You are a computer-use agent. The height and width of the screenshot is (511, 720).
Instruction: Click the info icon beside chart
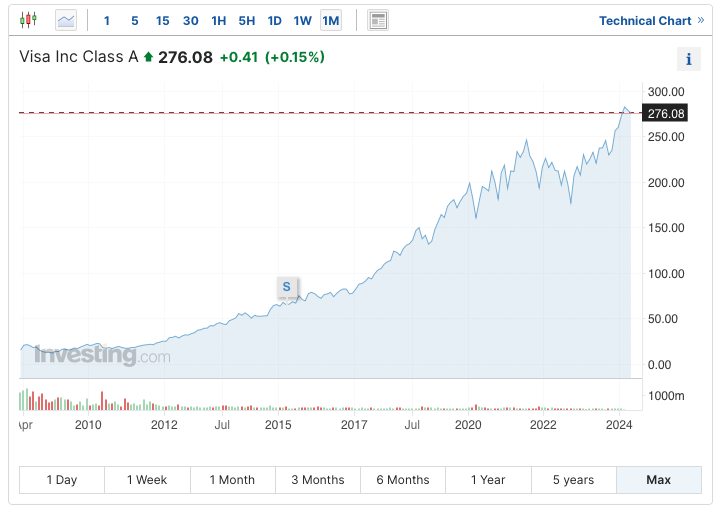click(689, 59)
